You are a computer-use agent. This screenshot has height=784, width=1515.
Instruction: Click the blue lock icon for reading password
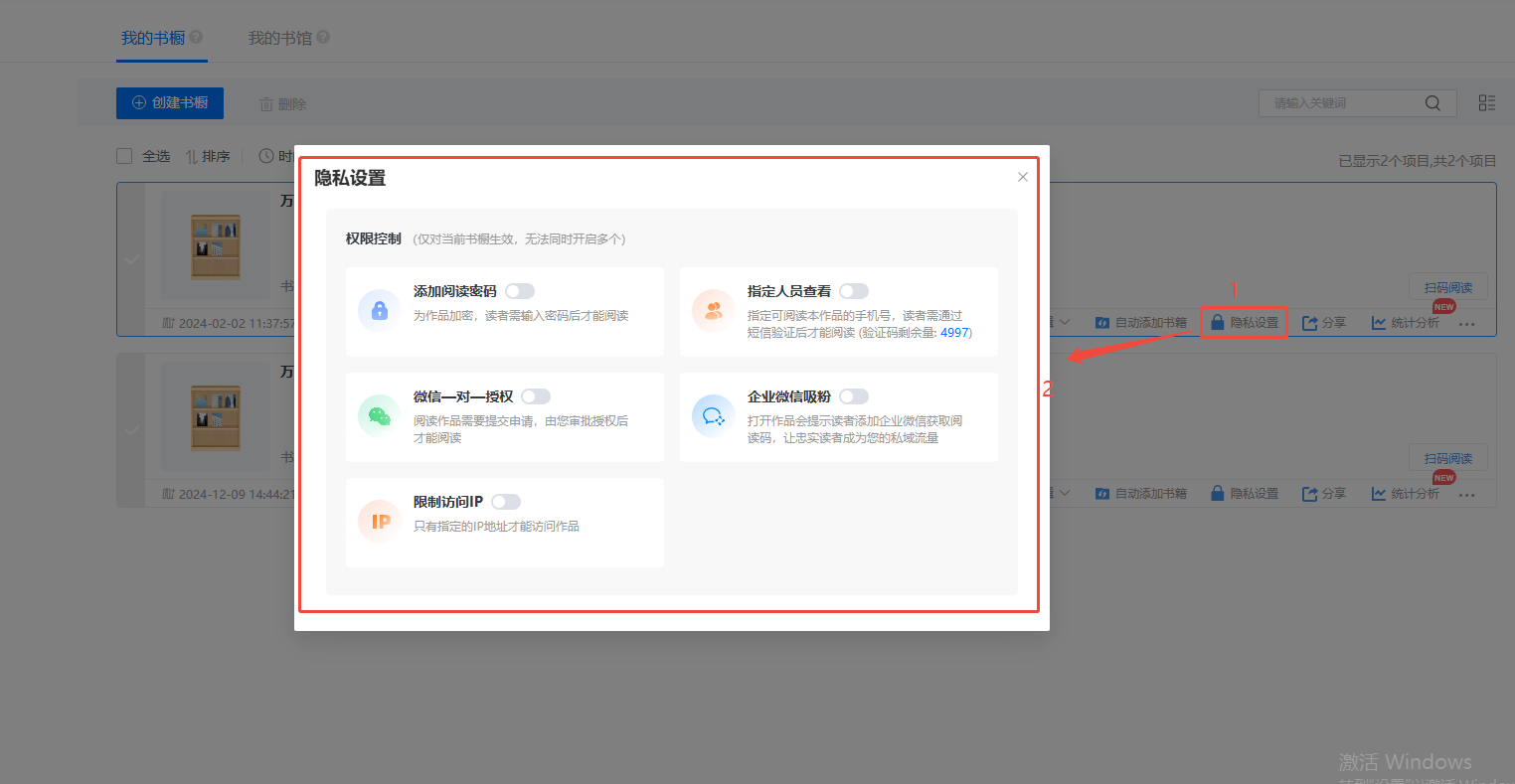coord(379,311)
